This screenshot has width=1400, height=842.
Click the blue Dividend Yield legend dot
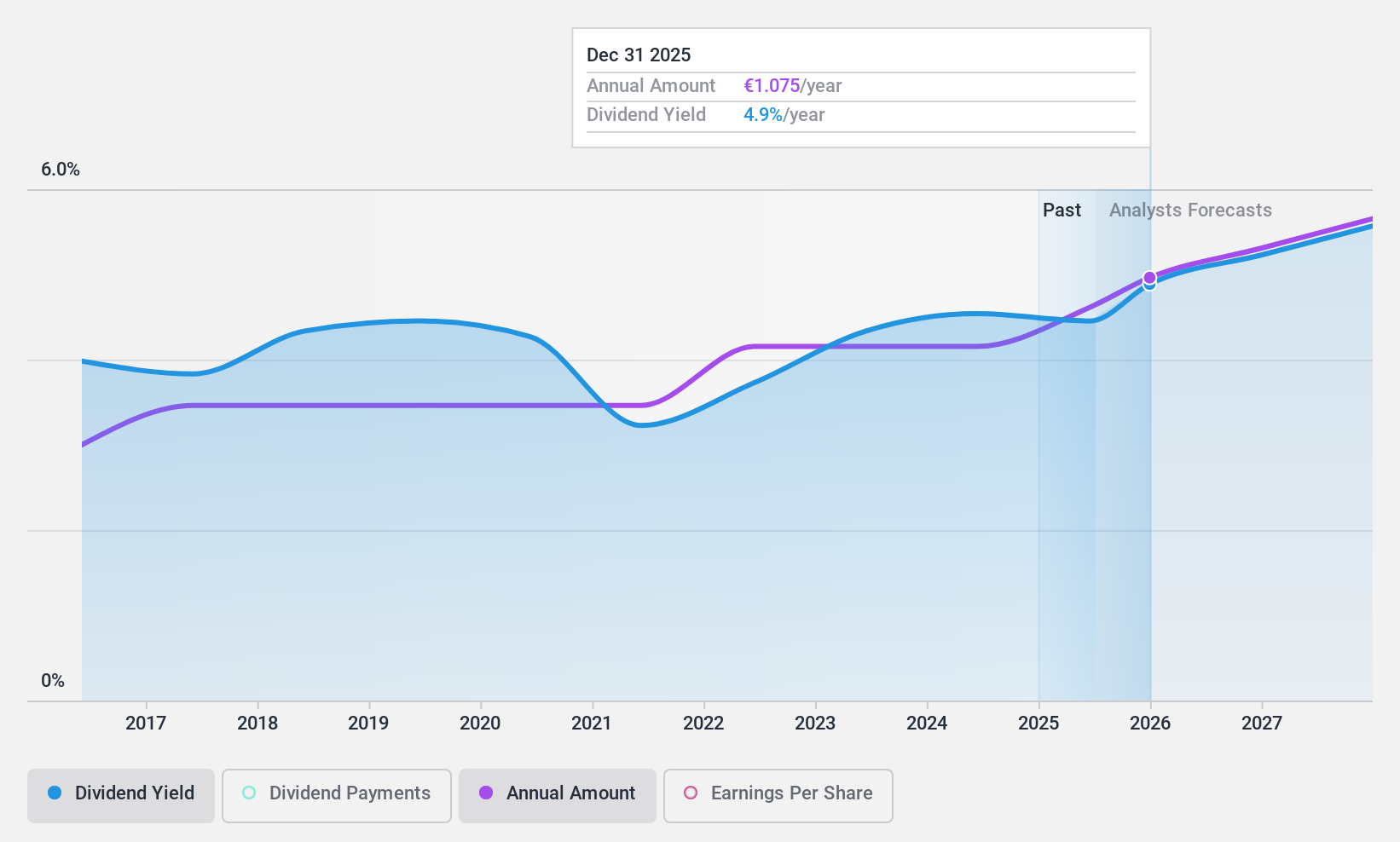tap(55, 793)
